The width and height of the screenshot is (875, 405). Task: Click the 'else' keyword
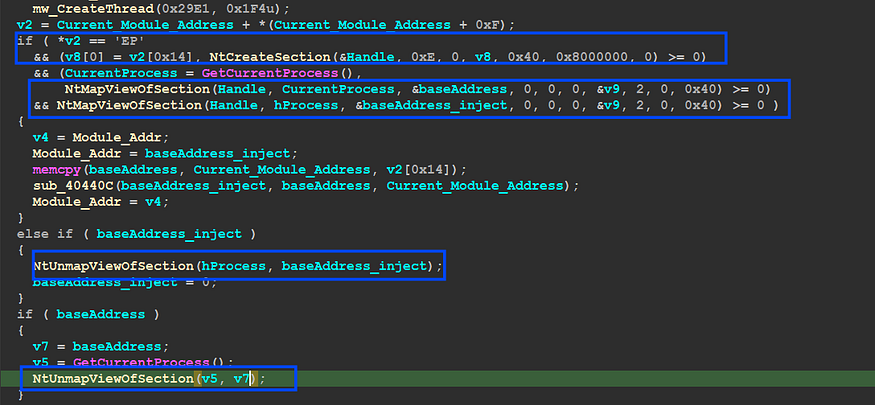(32, 234)
